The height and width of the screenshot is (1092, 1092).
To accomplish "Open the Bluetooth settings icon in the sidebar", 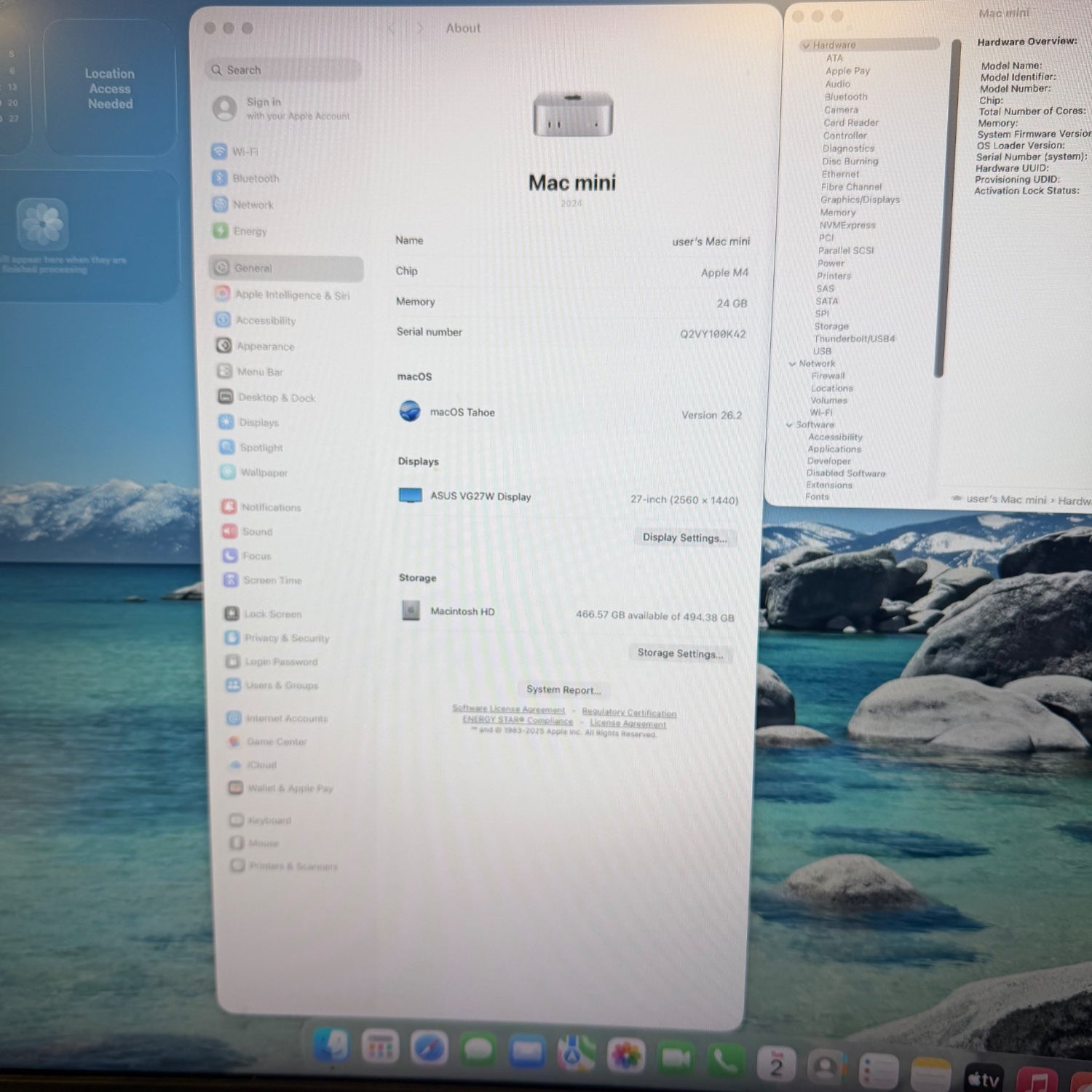I will pyautogui.click(x=220, y=178).
